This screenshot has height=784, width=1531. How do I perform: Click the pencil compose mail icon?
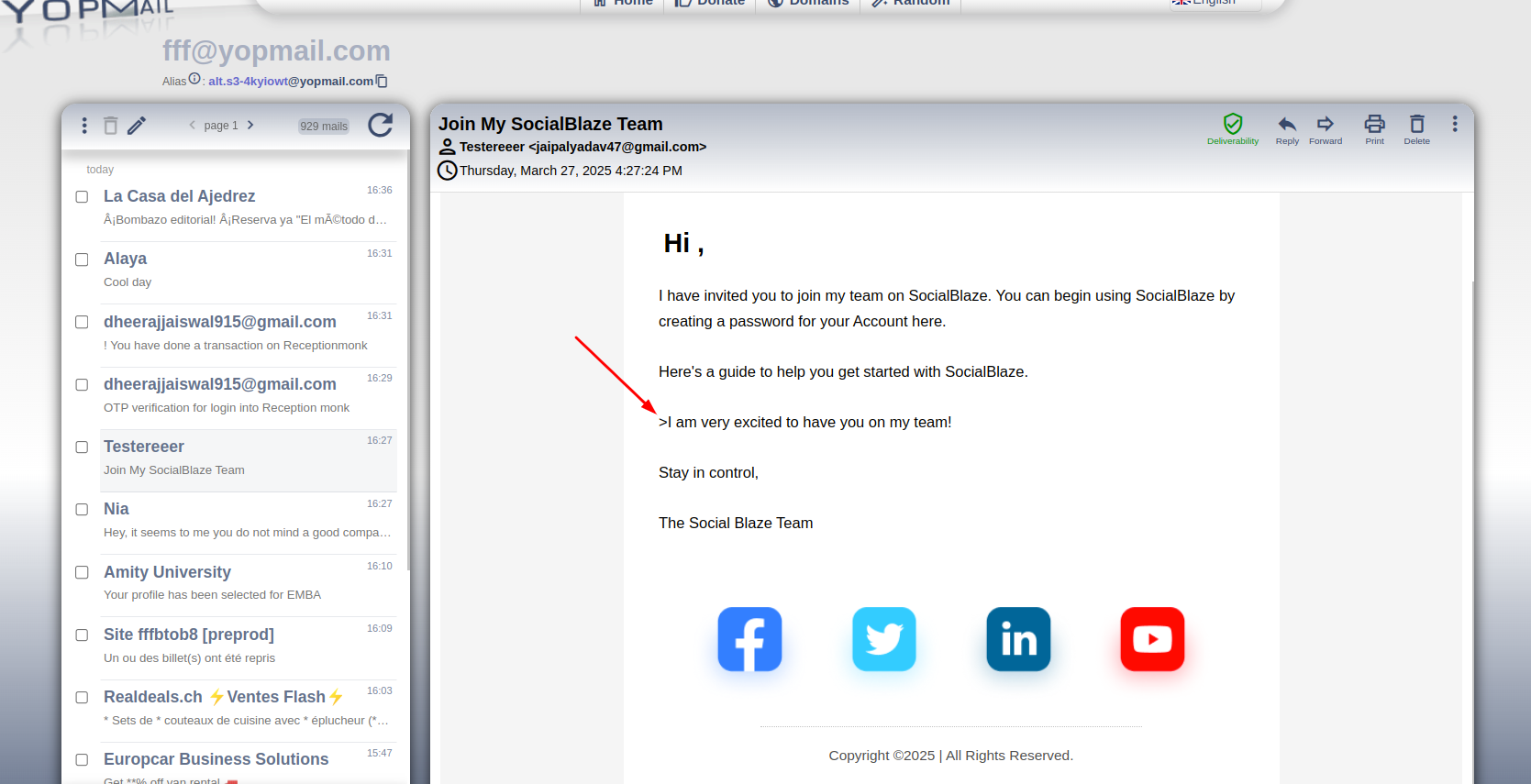pyautogui.click(x=137, y=126)
